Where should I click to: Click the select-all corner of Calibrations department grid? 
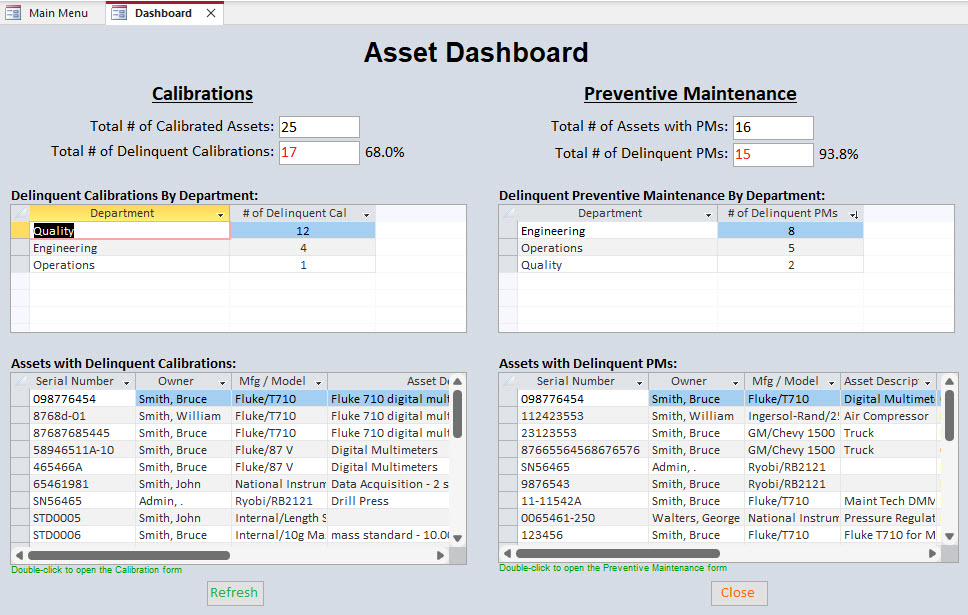point(20,213)
